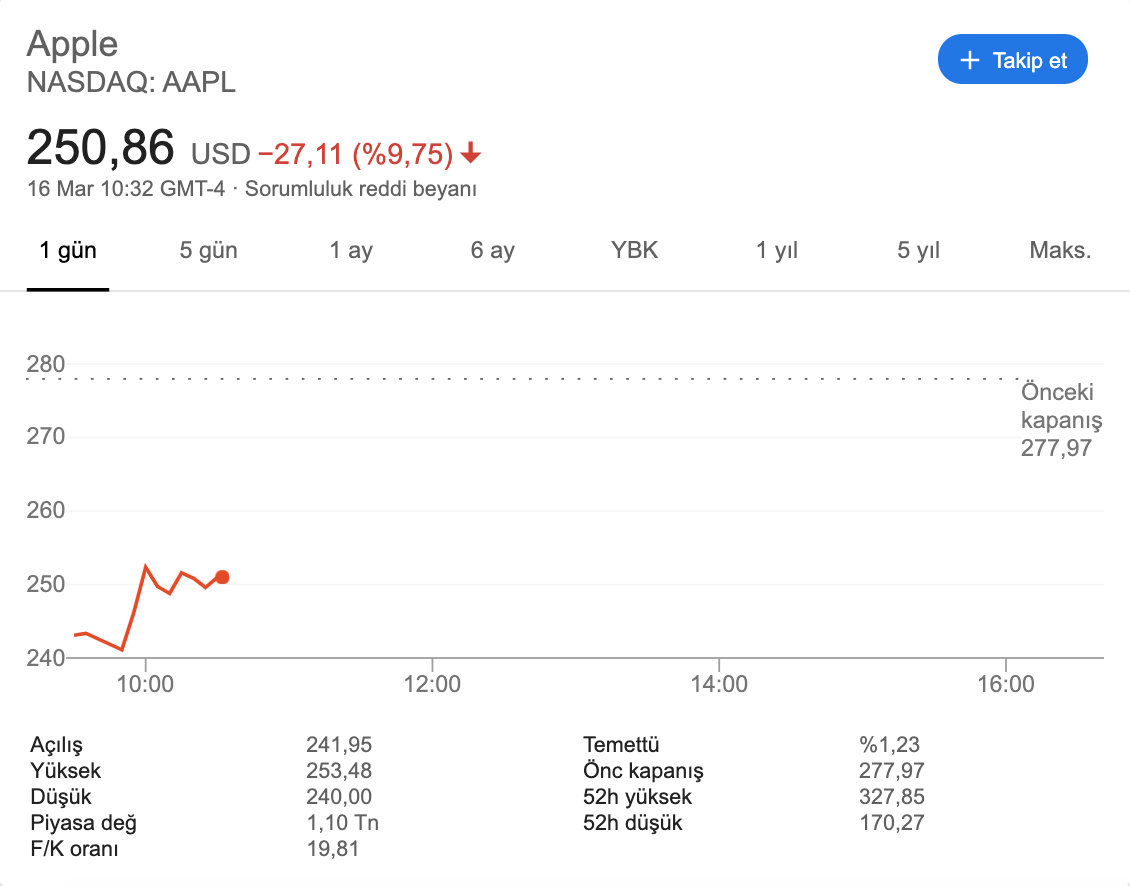The height and width of the screenshot is (886, 1130).
Task: Click the 14:00 marker on time axis
Action: click(x=719, y=683)
